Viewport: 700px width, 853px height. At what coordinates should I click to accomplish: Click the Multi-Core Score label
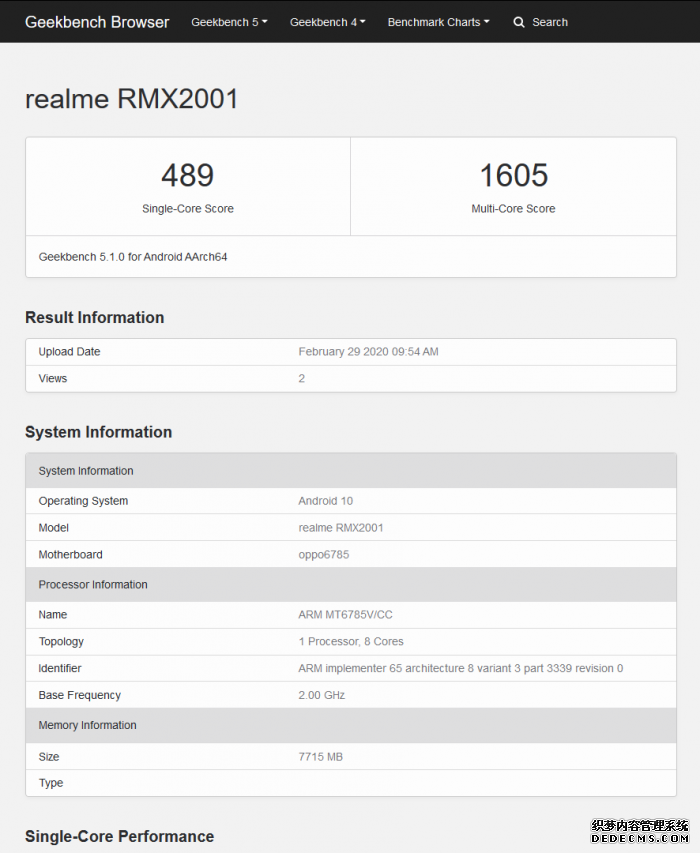click(x=513, y=208)
